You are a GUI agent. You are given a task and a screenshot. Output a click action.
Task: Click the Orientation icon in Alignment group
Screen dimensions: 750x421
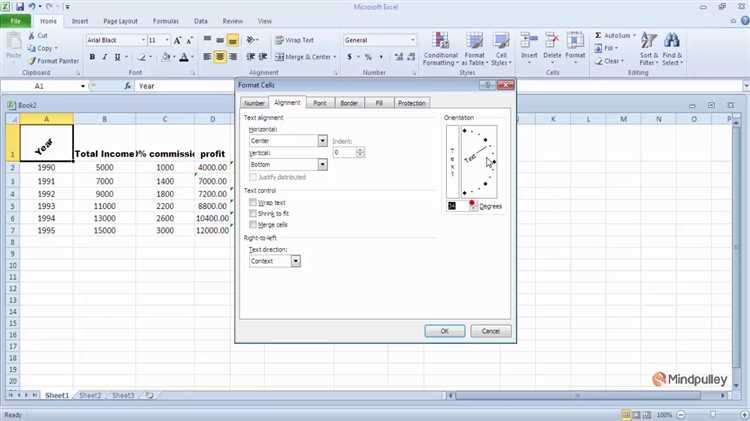[x=251, y=40]
